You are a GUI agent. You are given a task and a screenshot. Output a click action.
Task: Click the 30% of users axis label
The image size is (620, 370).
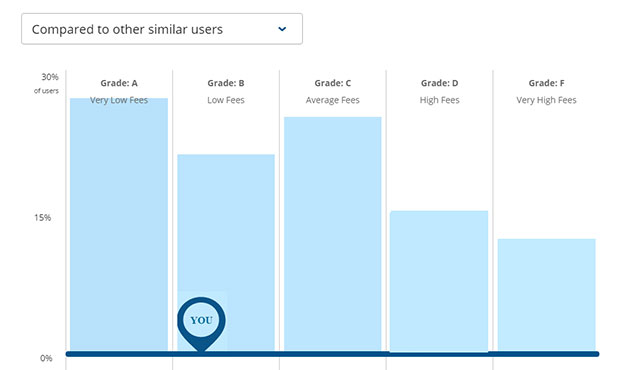[x=47, y=83]
